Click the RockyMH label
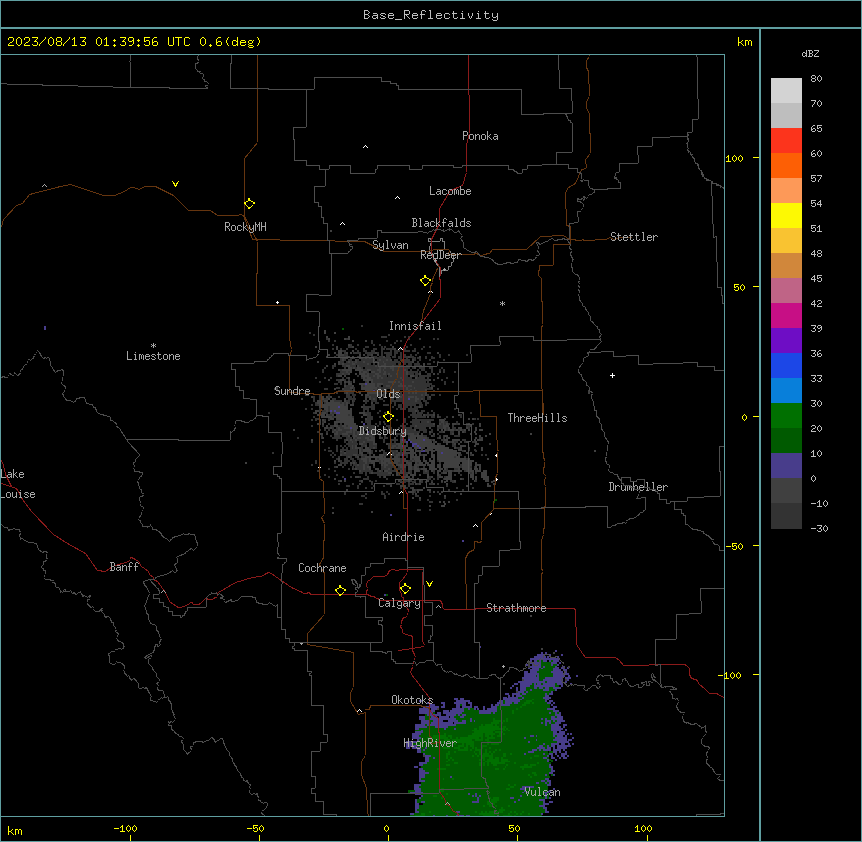Image resolution: width=862 pixels, height=842 pixels. (245, 227)
